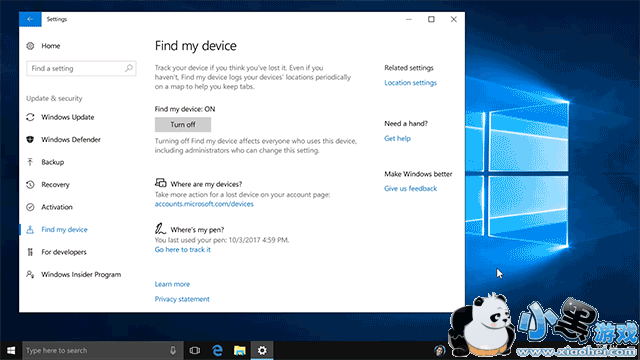Click the Windows Defender shield icon
Image resolution: width=640 pixels, height=360 pixels.
coord(30,140)
